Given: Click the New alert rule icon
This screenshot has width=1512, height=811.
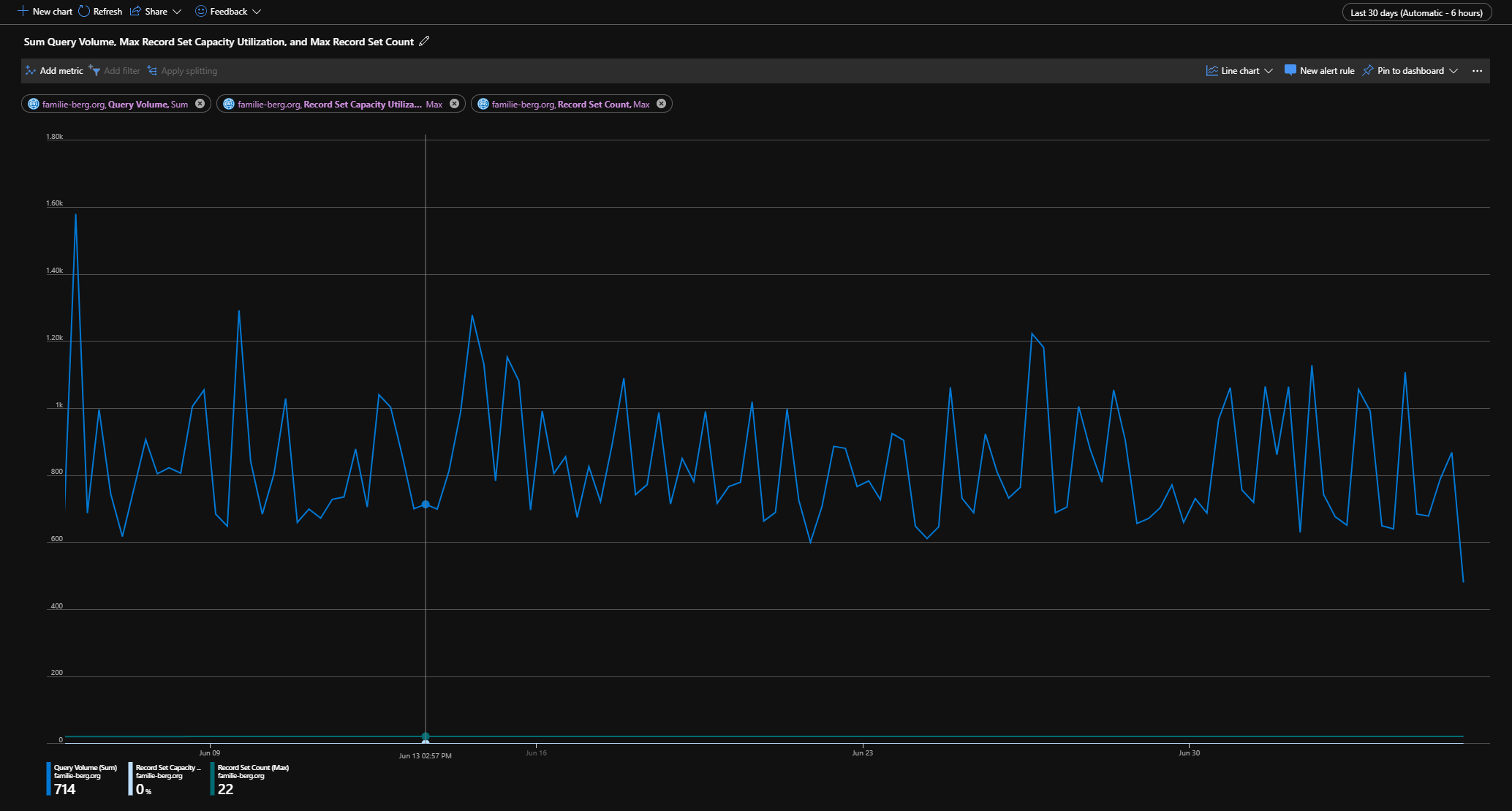Looking at the screenshot, I should pyautogui.click(x=1290, y=71).
